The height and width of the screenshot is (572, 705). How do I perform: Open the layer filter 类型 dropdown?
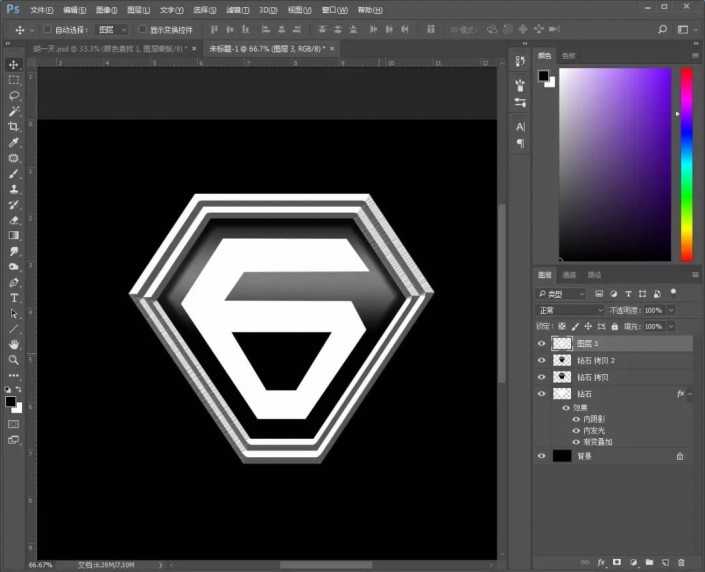click(562, 294)
